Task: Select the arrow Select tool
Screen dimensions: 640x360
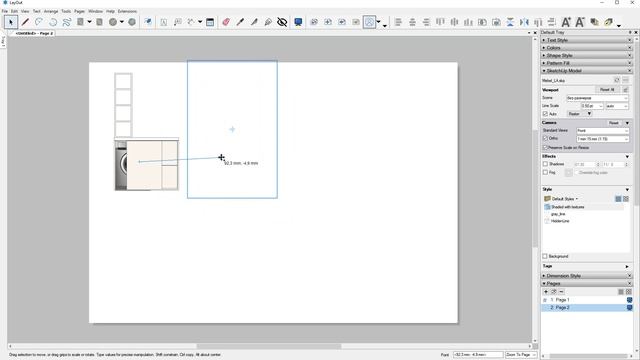Action: pos(11,22)
